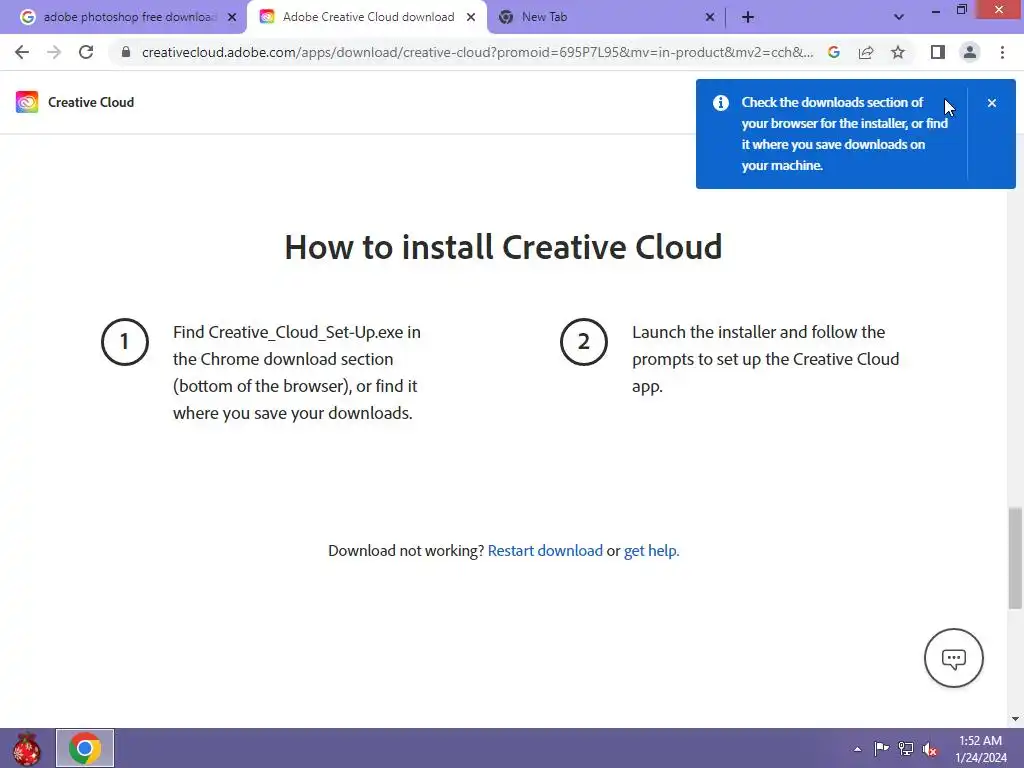Click the Google icon in the address bar
1024x768 pixels.
click(834, 52)
